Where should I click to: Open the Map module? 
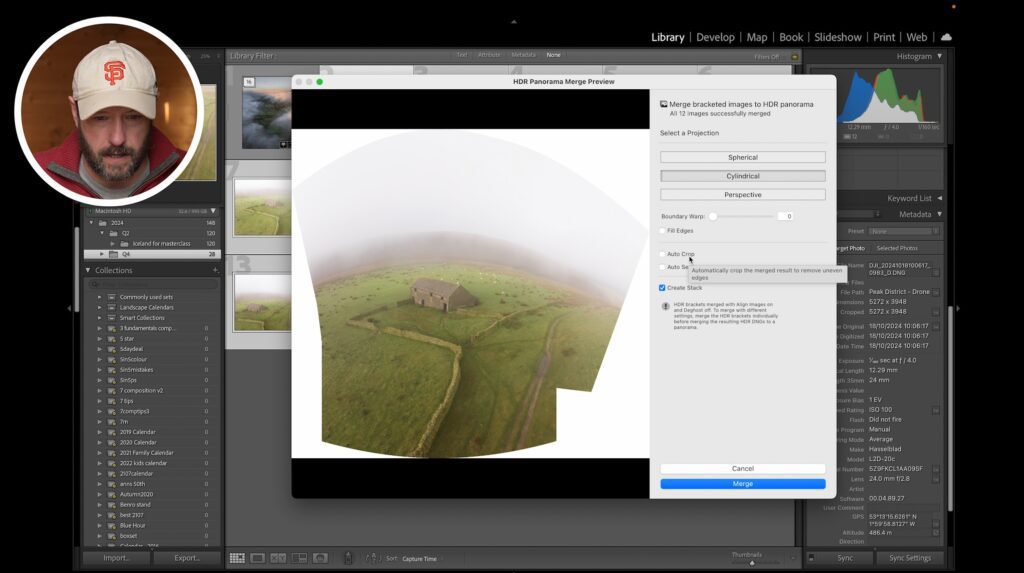pos(757,37)
